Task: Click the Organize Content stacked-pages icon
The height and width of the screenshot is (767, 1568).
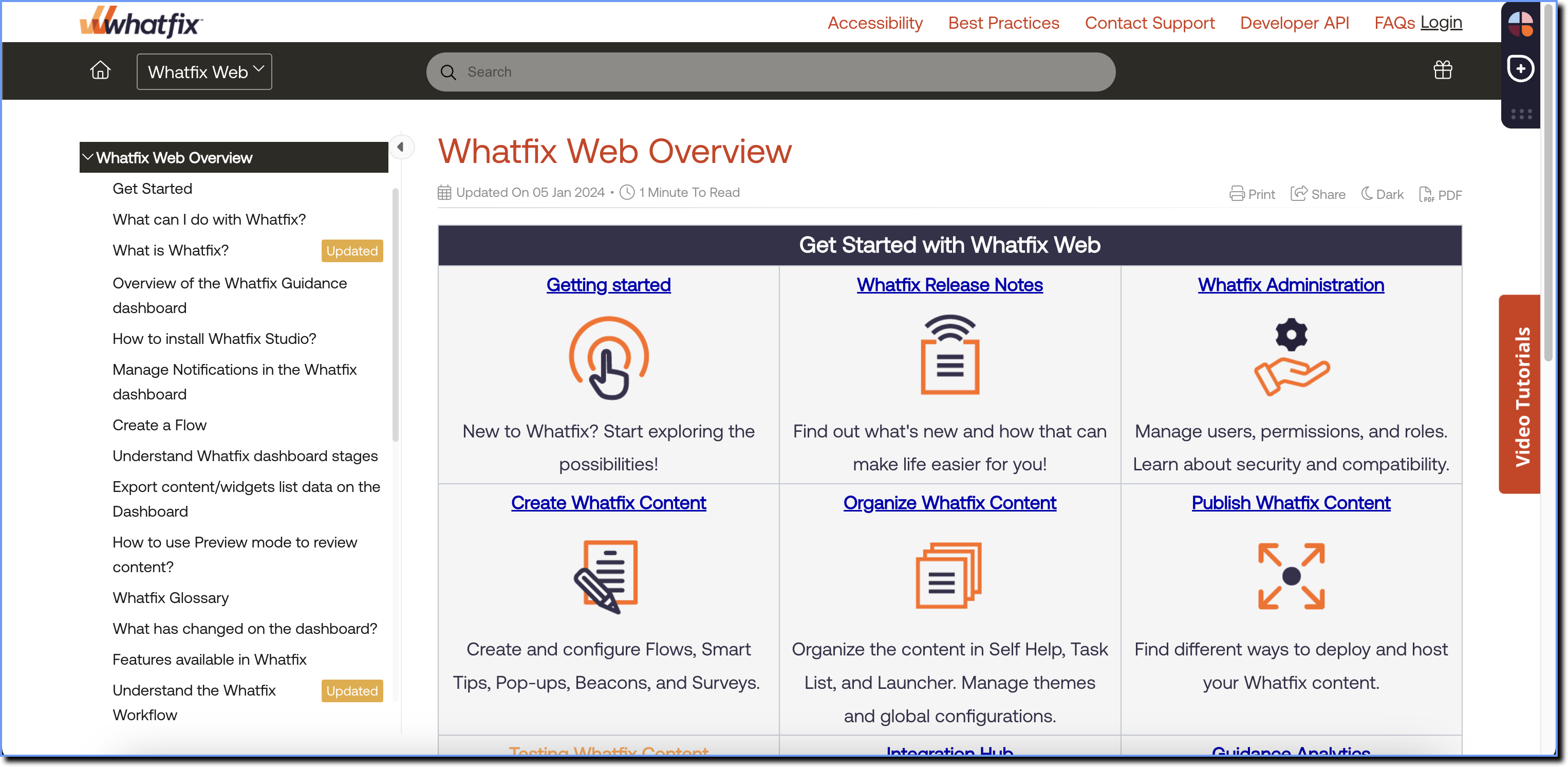Action: [948, 575]
